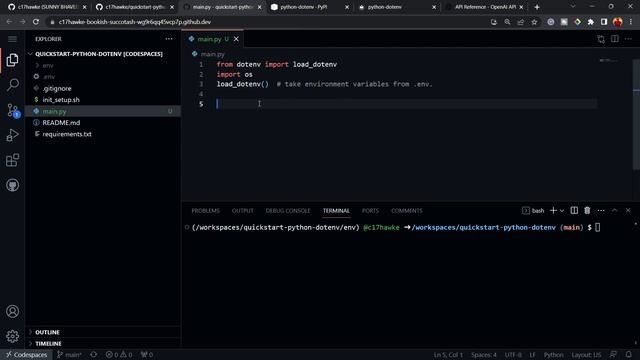The height and width of the screenshot is (360, 640).
Task: Switch to the Ports tab
Action: click(x=370, y=211)
